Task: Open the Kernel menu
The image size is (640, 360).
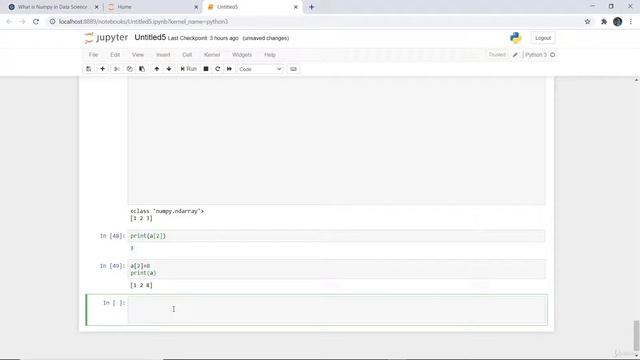Action: click(x=212, y=55)
